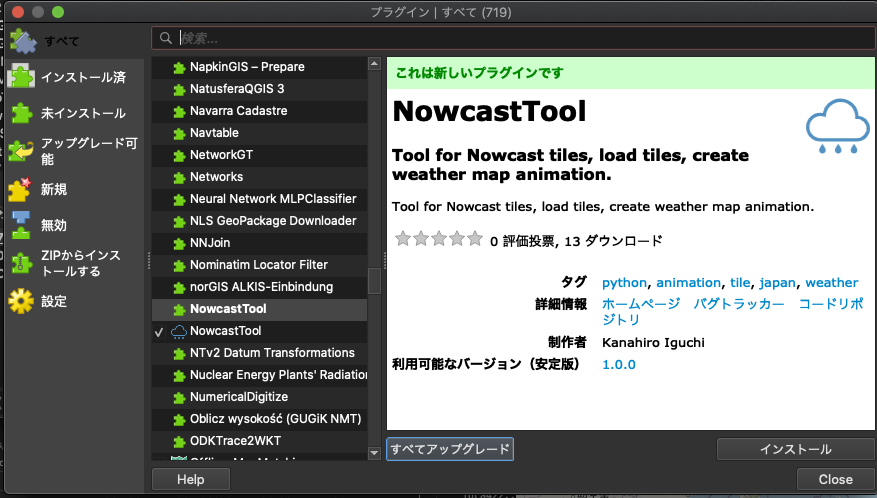Open the weather tag link
This screenshot has height=498, width=877.
click(831, 283)
